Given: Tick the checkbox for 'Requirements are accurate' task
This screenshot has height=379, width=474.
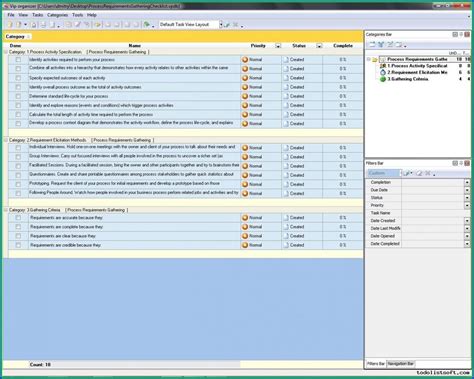Looking at the screenshot, I should coord(18,218).
